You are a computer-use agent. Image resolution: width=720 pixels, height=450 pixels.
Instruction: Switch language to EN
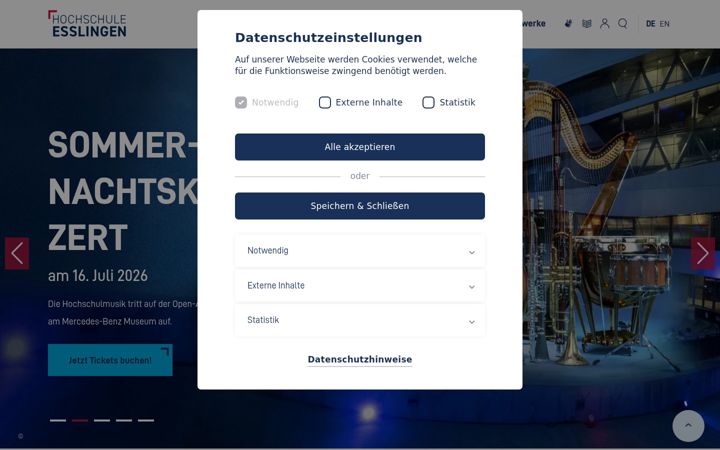pos(664,24)
